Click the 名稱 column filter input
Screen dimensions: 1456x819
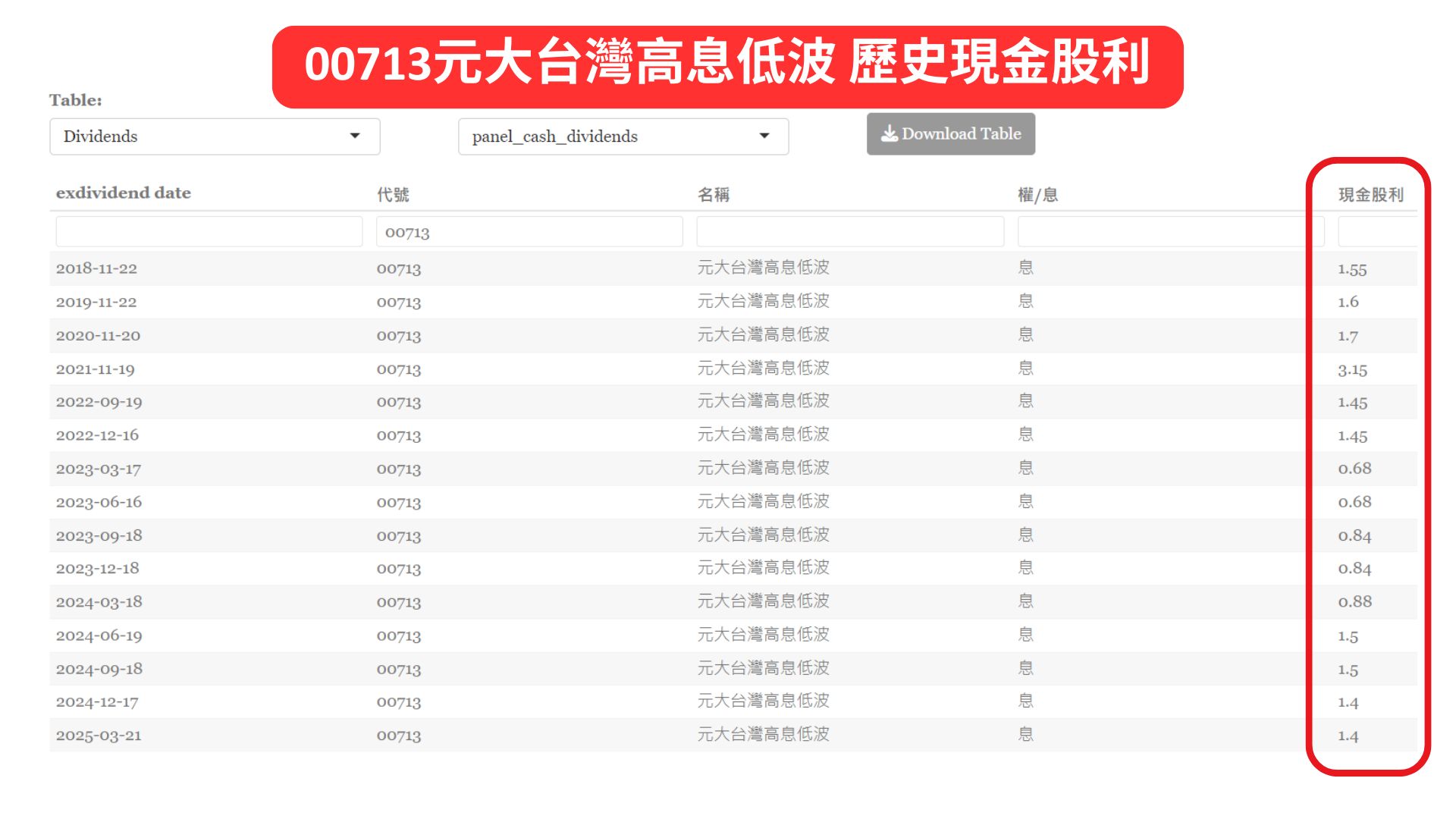pos(849,232)
